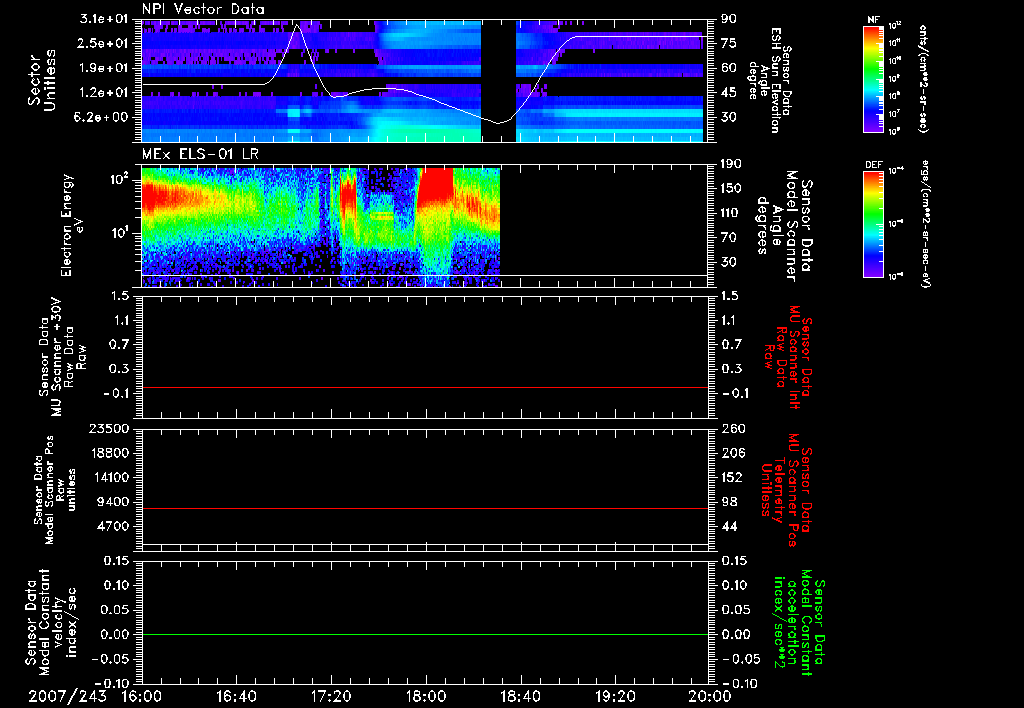Click the 17:20 time axis label
1024x708 pixels.
tap(331, 696)
